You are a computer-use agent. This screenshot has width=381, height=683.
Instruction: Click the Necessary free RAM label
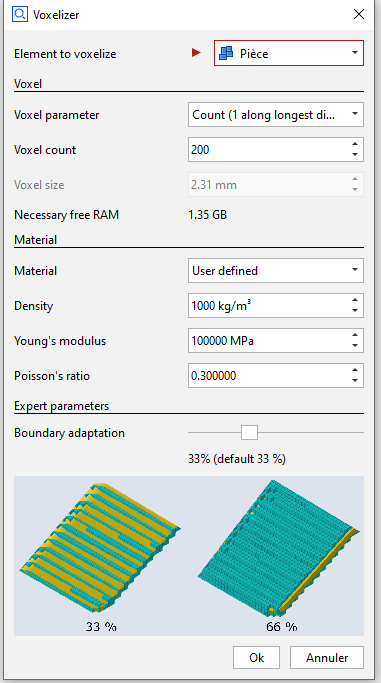pos(67,215)
